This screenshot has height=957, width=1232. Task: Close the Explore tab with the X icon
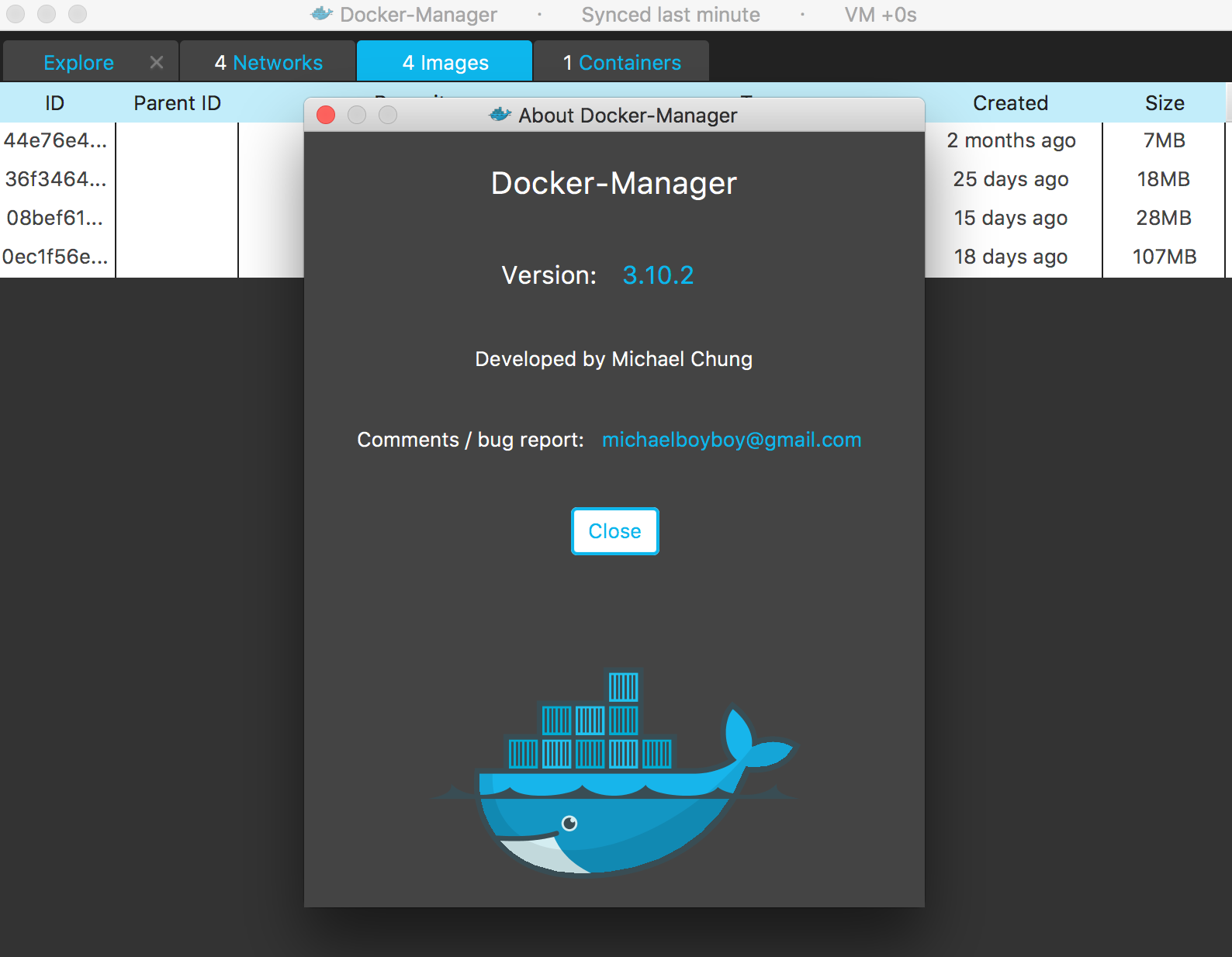tap(157, 62)
